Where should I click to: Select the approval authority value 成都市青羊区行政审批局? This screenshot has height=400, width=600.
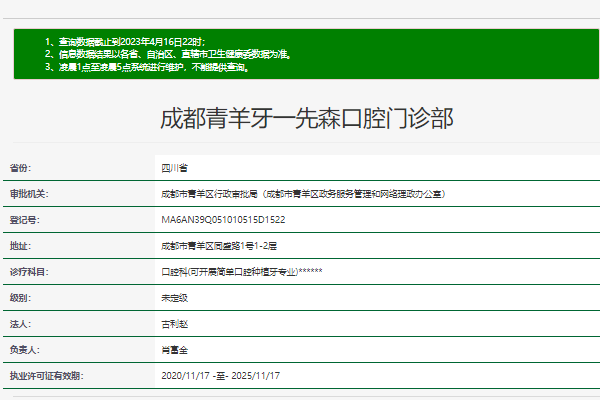303,194
